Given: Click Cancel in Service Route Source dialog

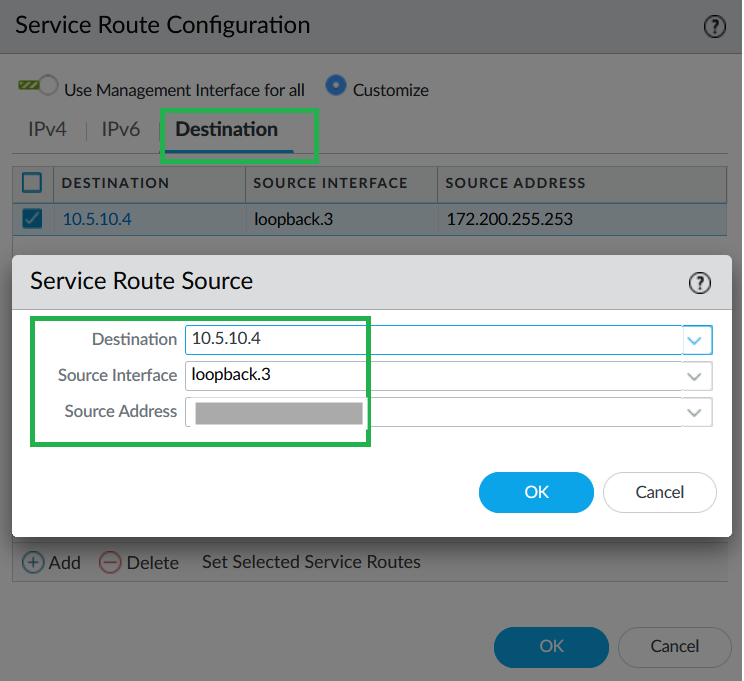Looking at the screenshot, I should click(659, 492).
